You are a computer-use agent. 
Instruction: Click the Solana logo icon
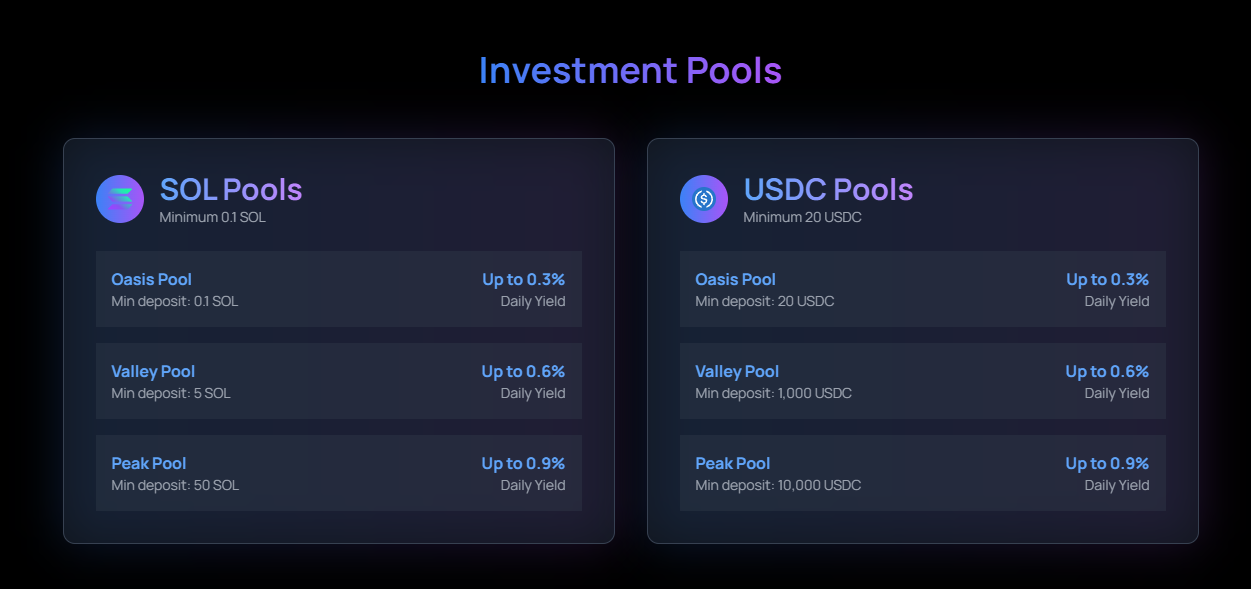click(120, 199)
